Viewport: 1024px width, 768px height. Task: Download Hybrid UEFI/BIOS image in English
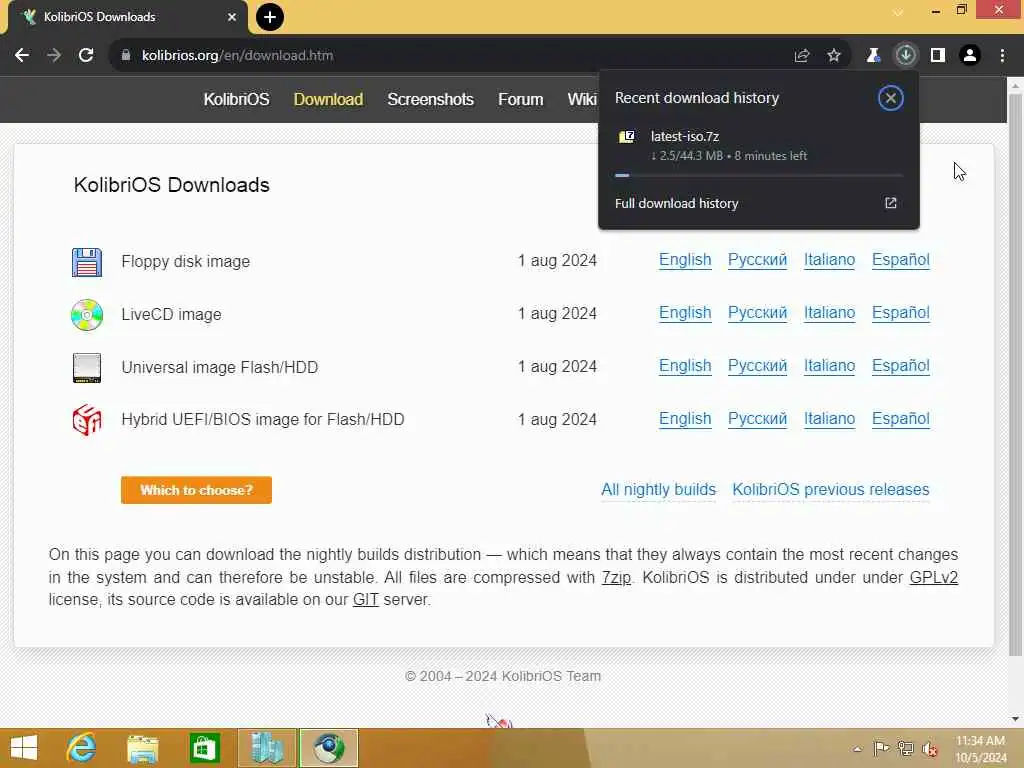(685, 419)
